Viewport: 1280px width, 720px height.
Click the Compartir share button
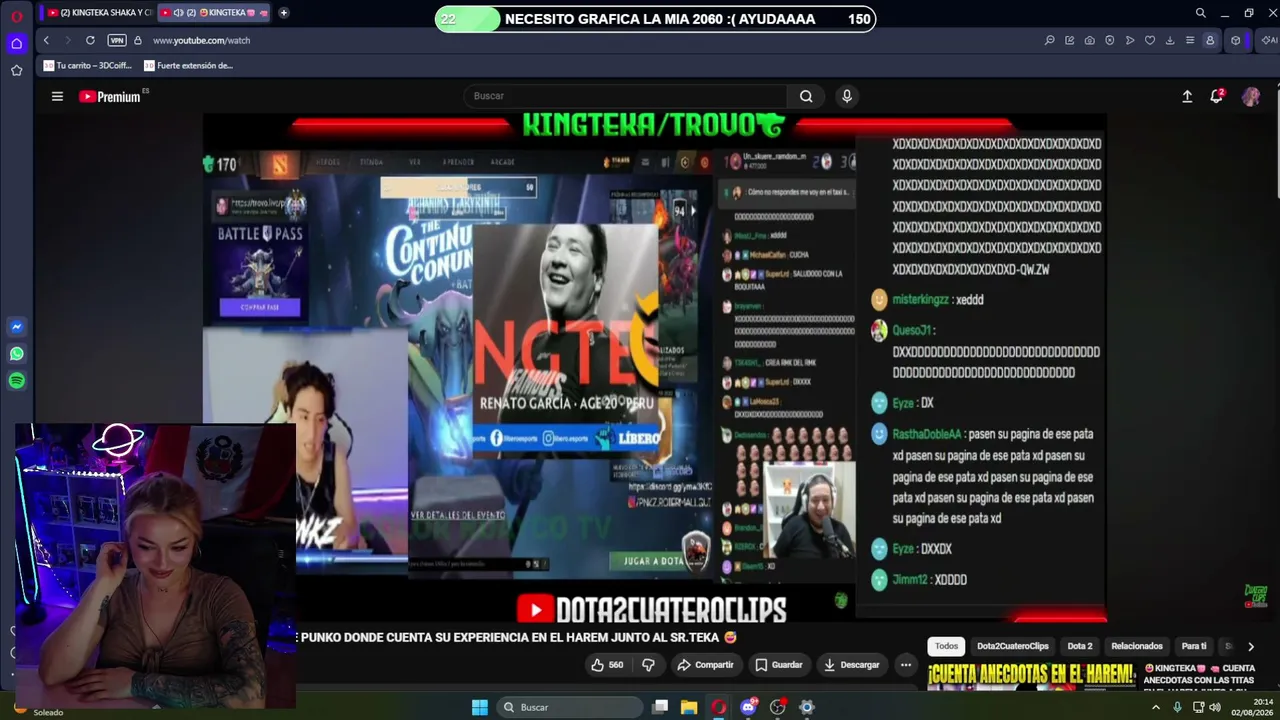[x=705, y=665]
